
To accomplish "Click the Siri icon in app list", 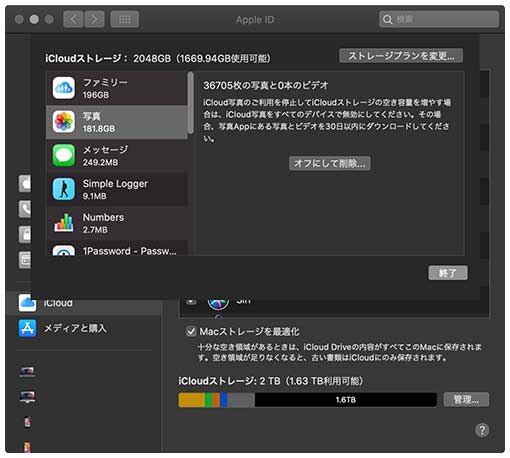I will [x=218, y=304].
